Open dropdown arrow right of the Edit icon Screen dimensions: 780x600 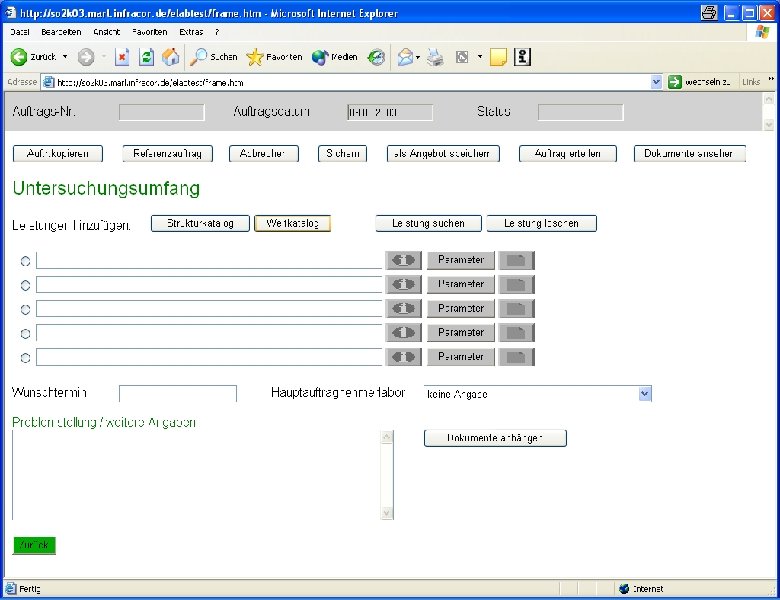[x=480, y=57]
